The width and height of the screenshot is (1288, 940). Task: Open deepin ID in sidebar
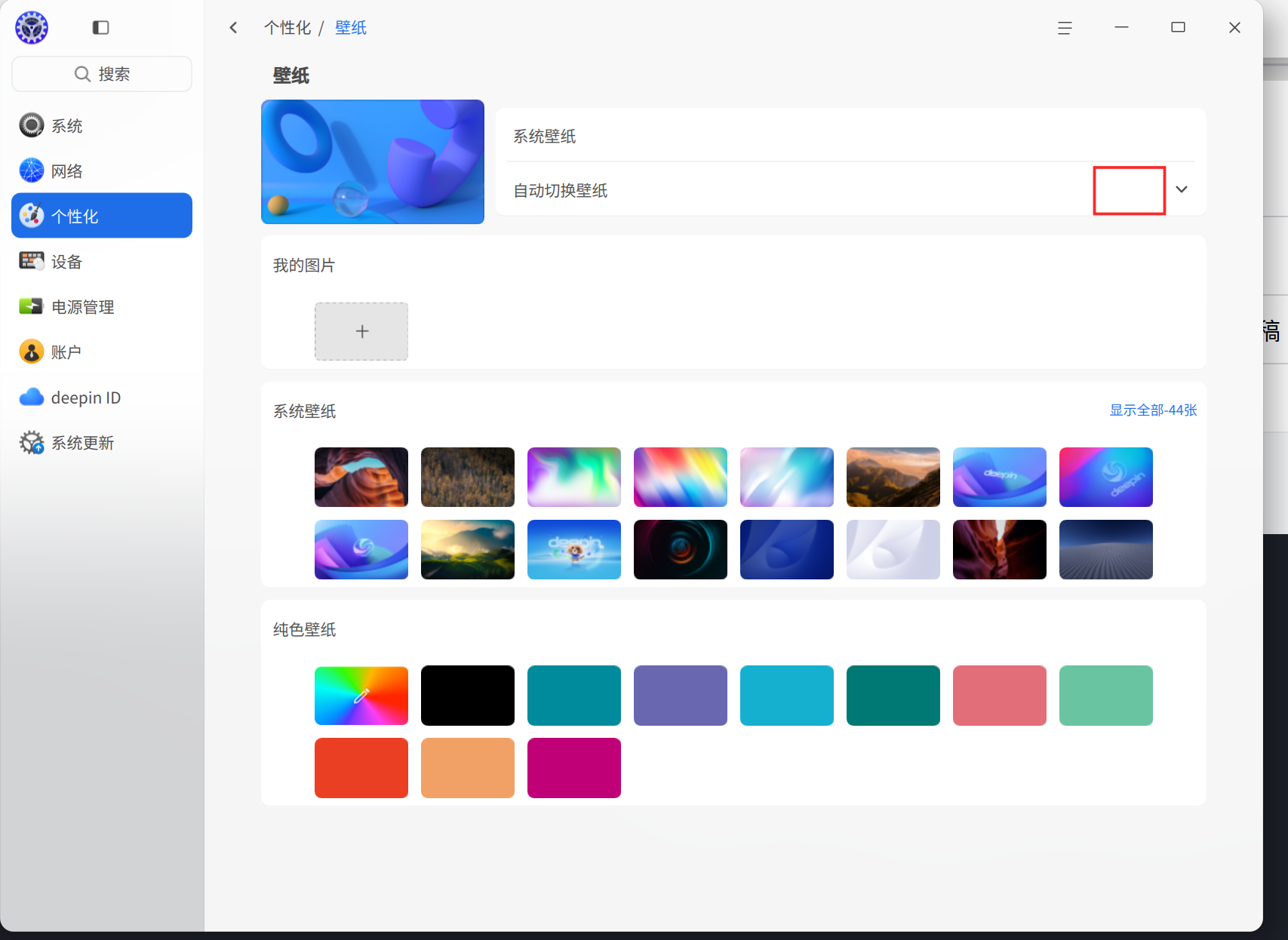tap(102, 397)
